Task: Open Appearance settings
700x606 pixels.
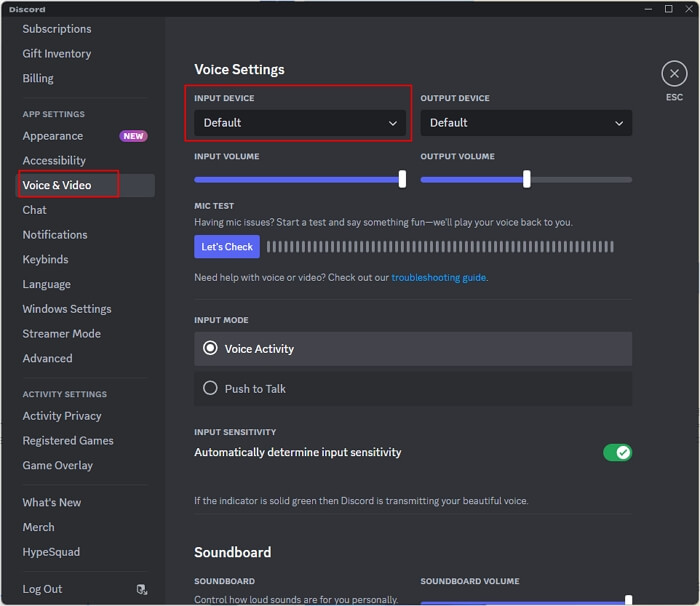Action: tap(53, 136)
